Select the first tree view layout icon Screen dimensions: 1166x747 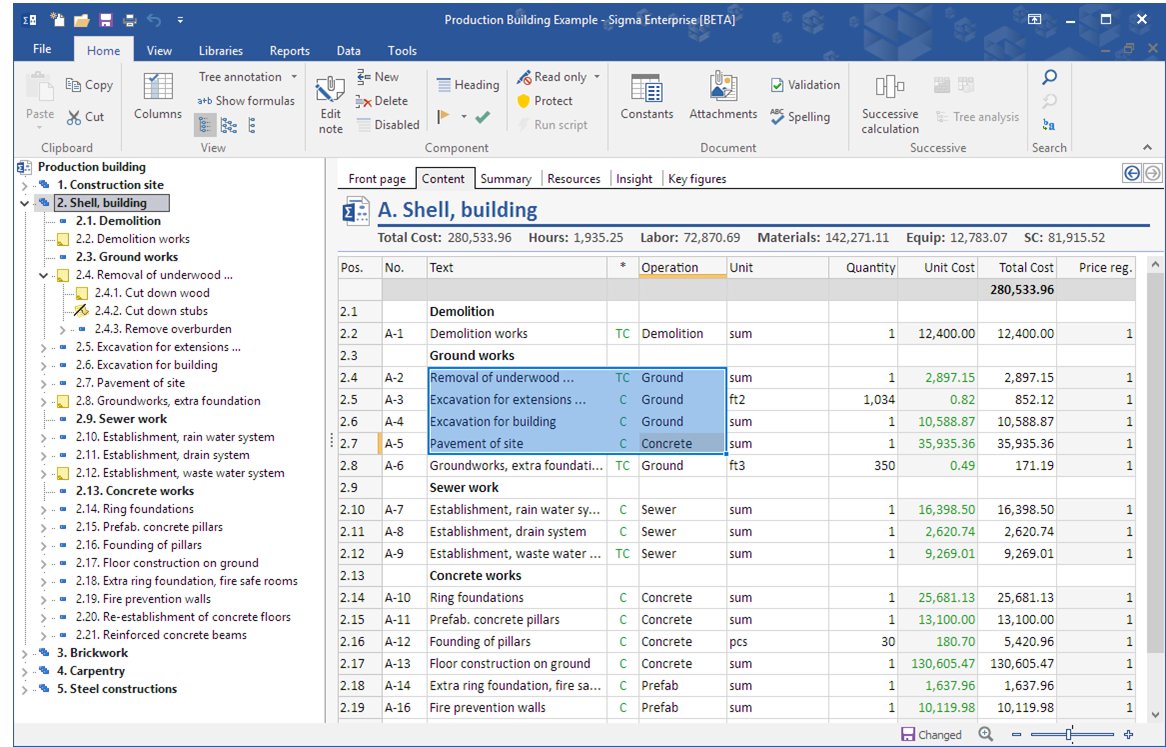click(x=205, y=125)
